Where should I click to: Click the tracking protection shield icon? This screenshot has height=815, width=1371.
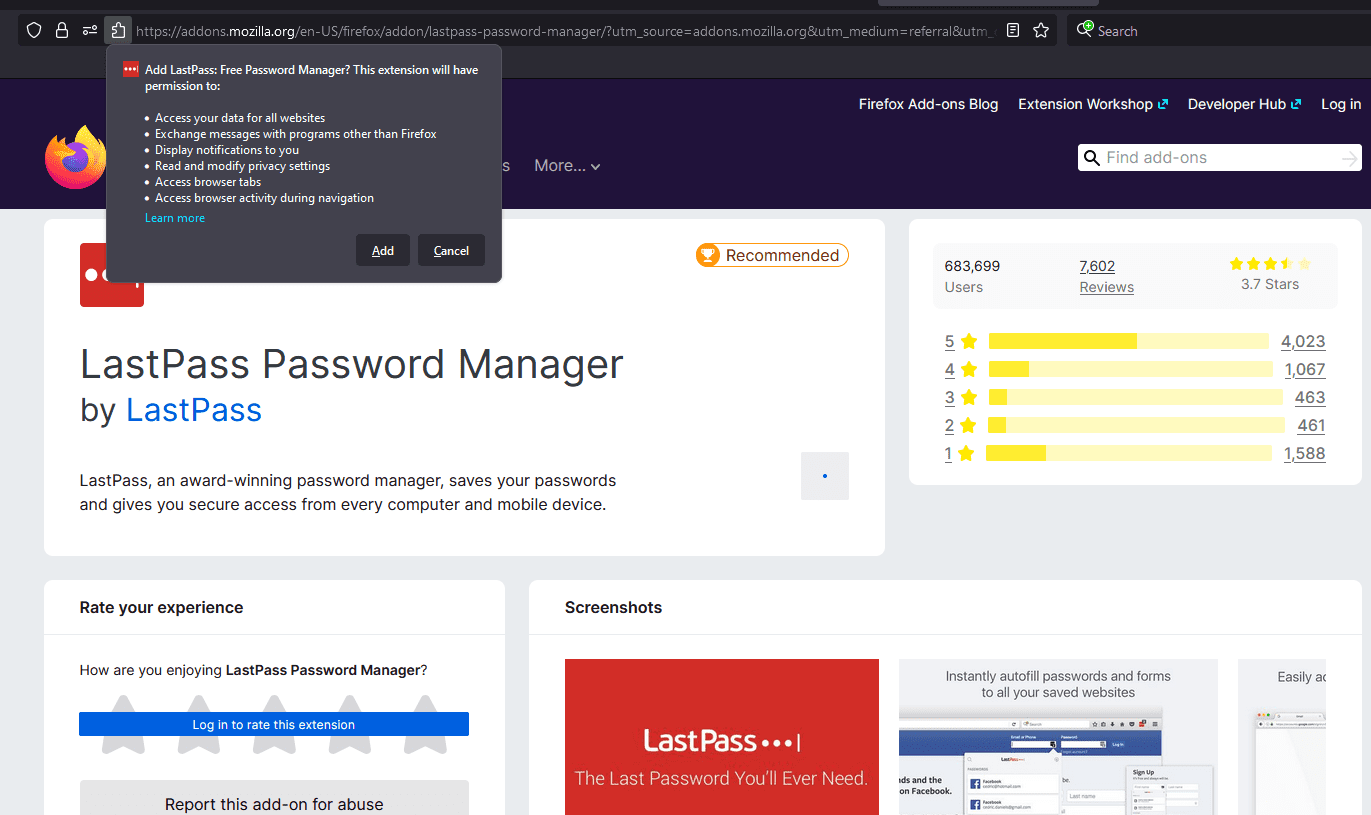coord(34,31)
